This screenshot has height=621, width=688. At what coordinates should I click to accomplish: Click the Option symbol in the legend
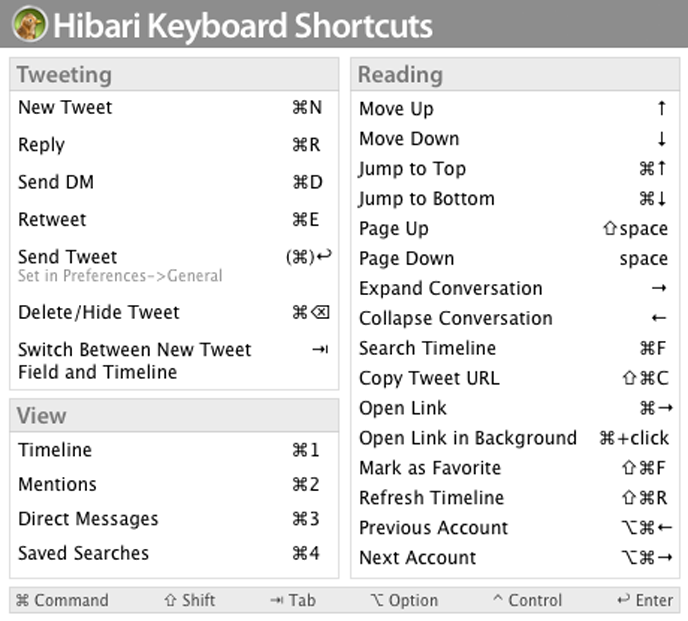(376, 600)
